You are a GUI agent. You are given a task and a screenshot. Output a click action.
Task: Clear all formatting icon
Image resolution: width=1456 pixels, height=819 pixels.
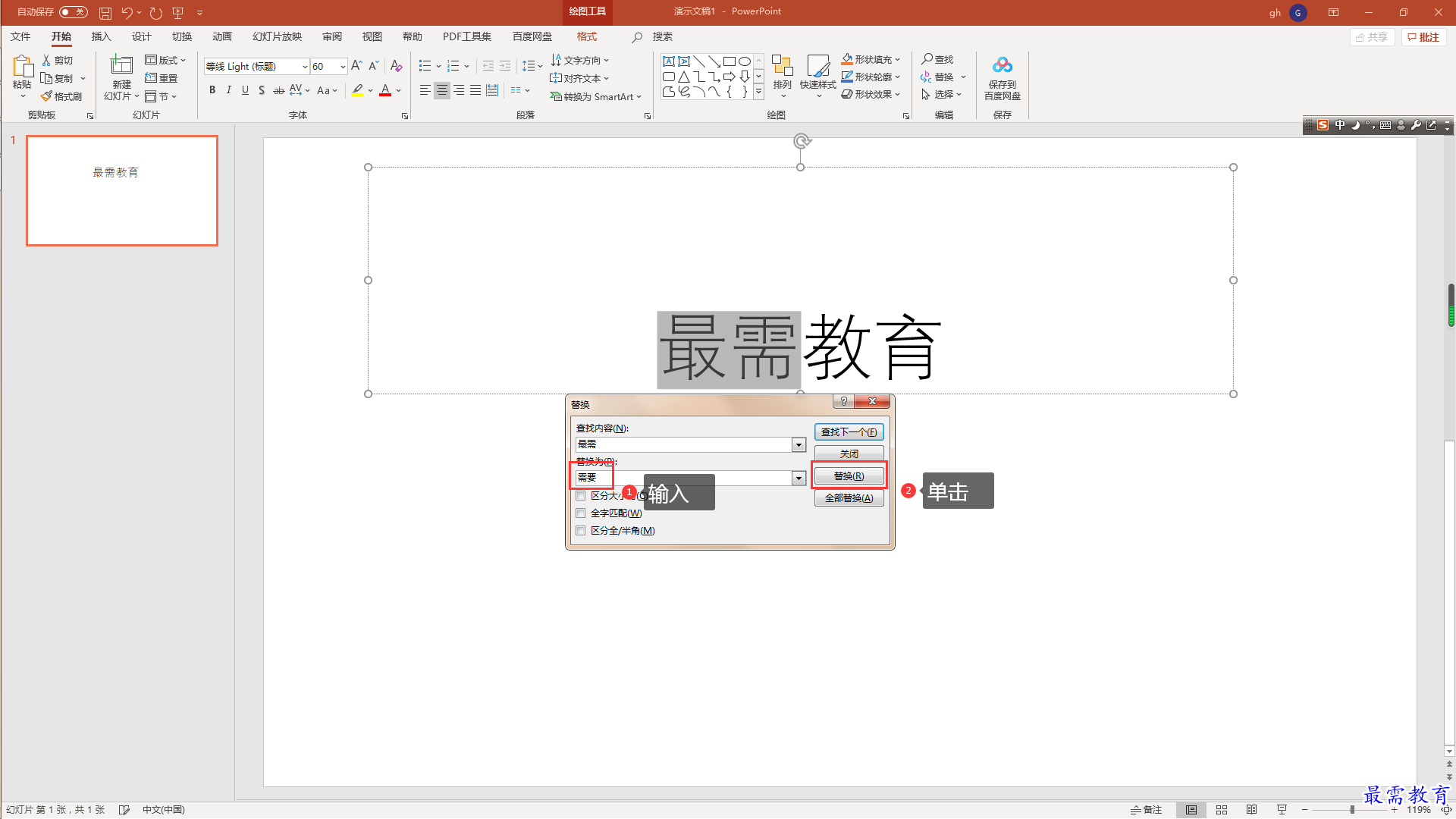coord(396,66)
